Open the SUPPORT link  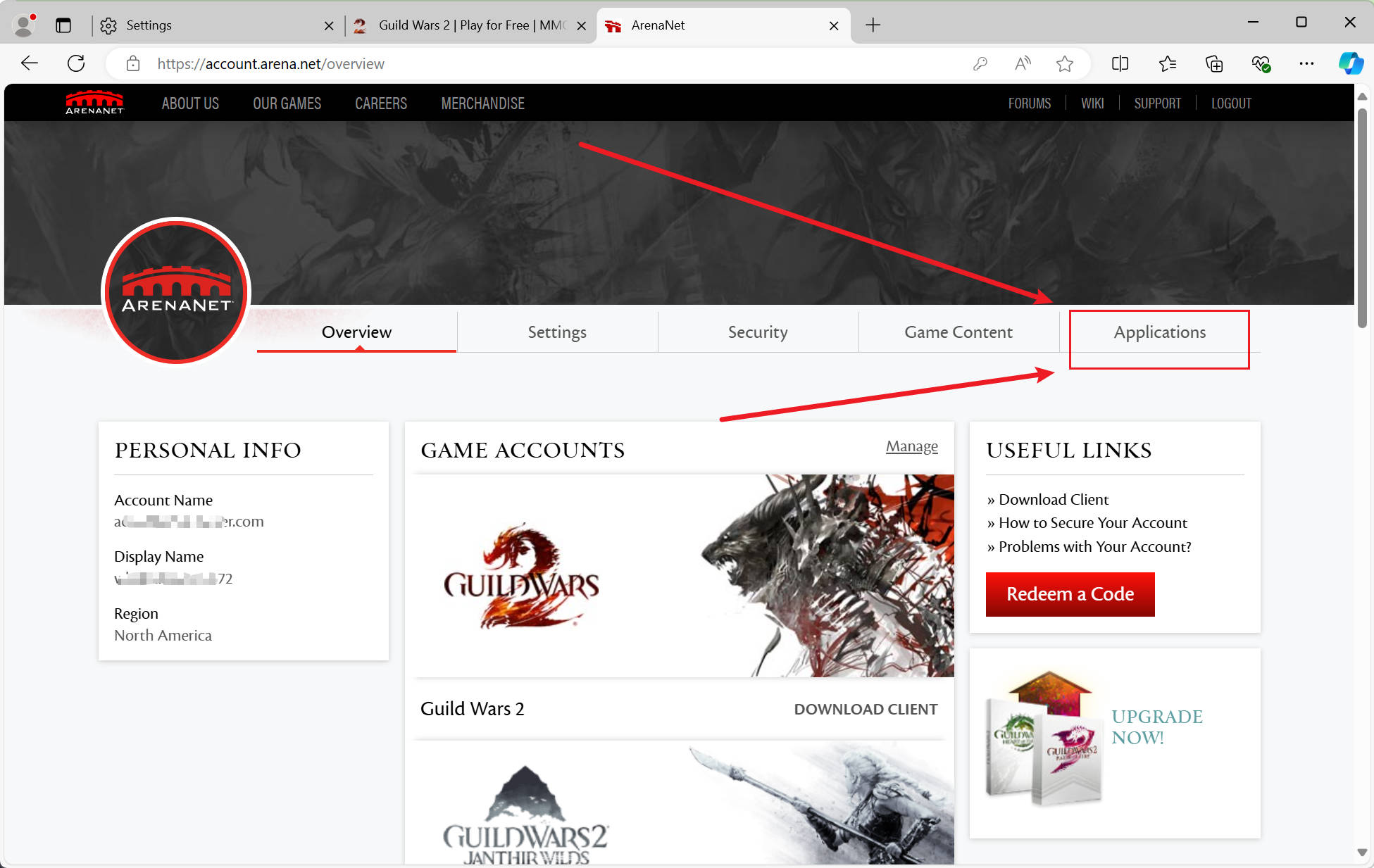point(1157,103)
